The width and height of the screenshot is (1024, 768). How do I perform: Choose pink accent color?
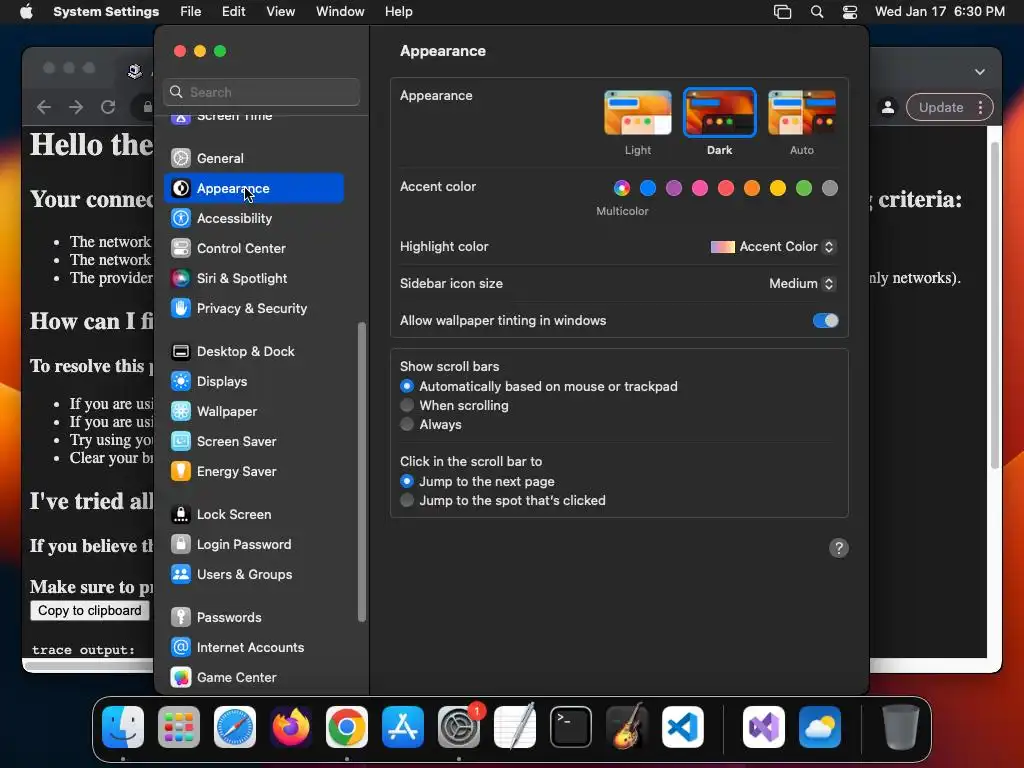coord(700,188)
